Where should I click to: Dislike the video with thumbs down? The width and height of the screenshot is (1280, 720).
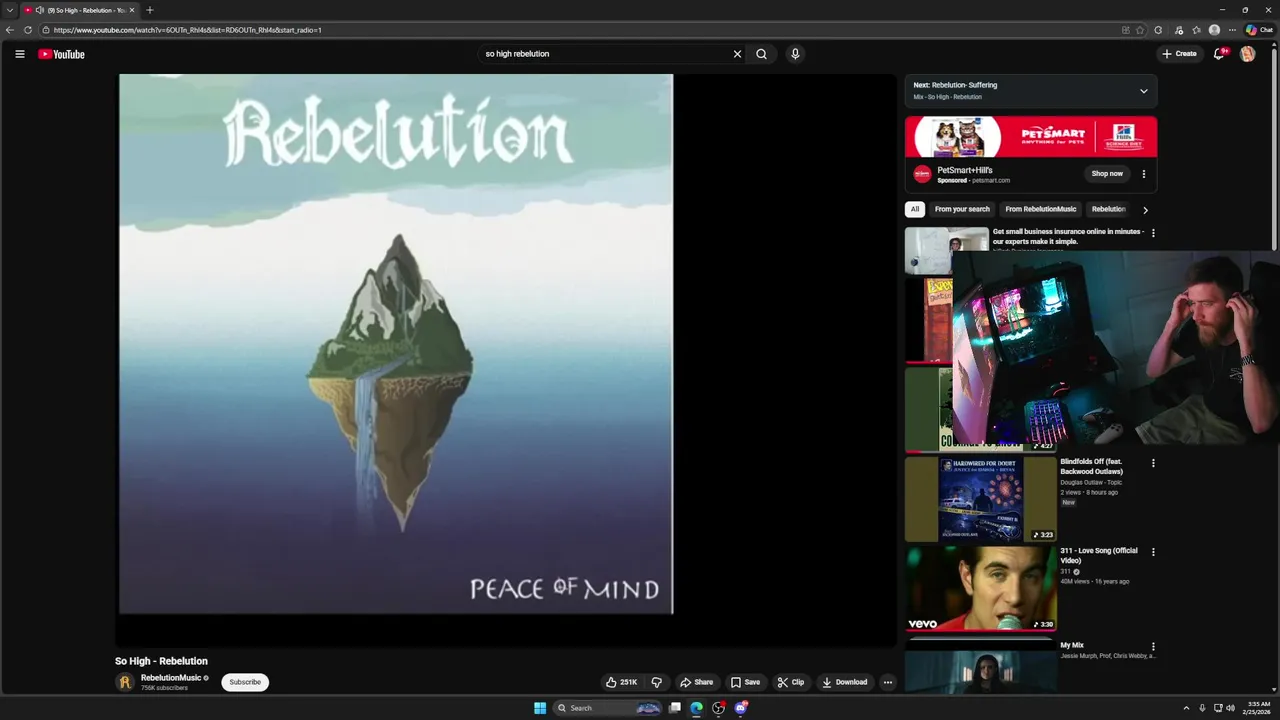click(657, 682)
